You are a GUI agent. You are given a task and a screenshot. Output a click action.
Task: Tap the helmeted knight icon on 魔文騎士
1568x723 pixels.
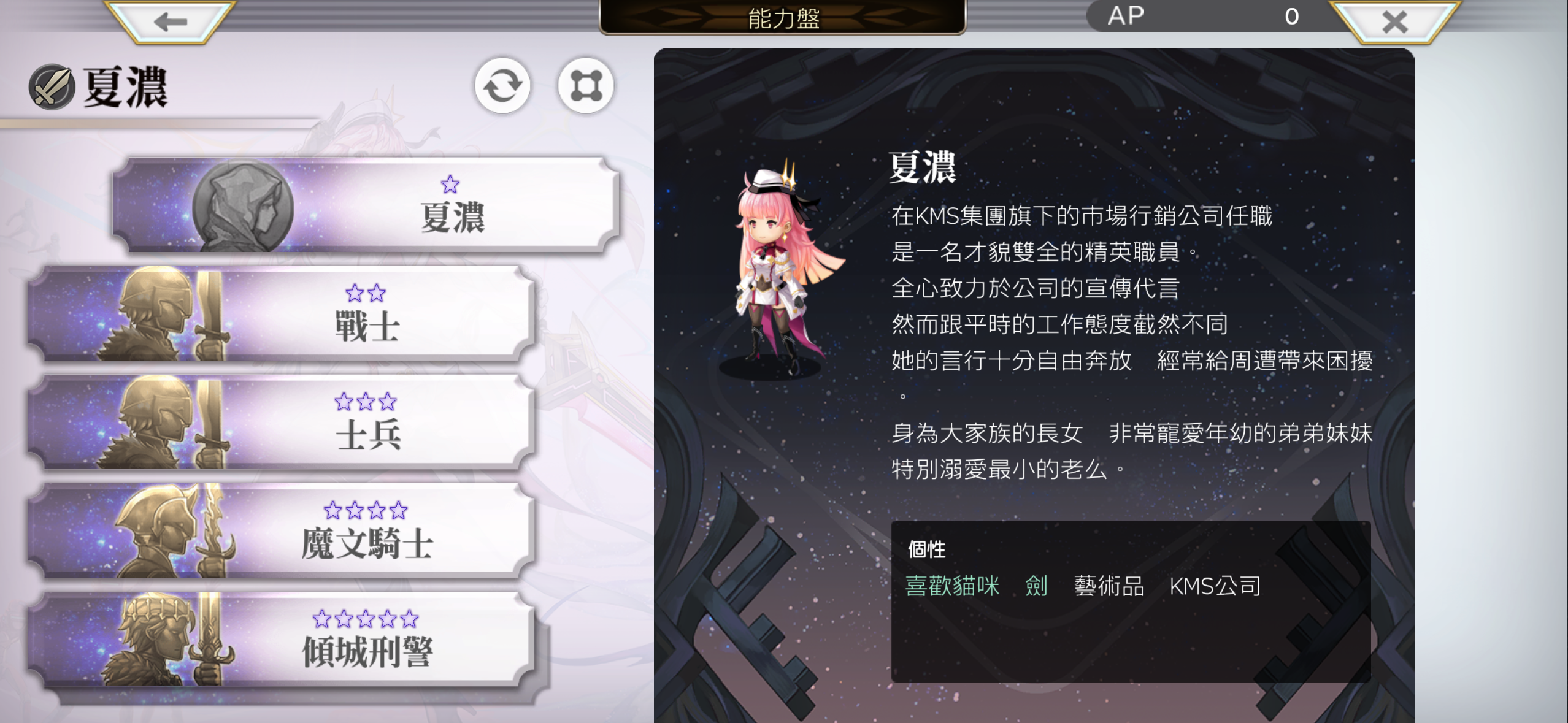174,531
